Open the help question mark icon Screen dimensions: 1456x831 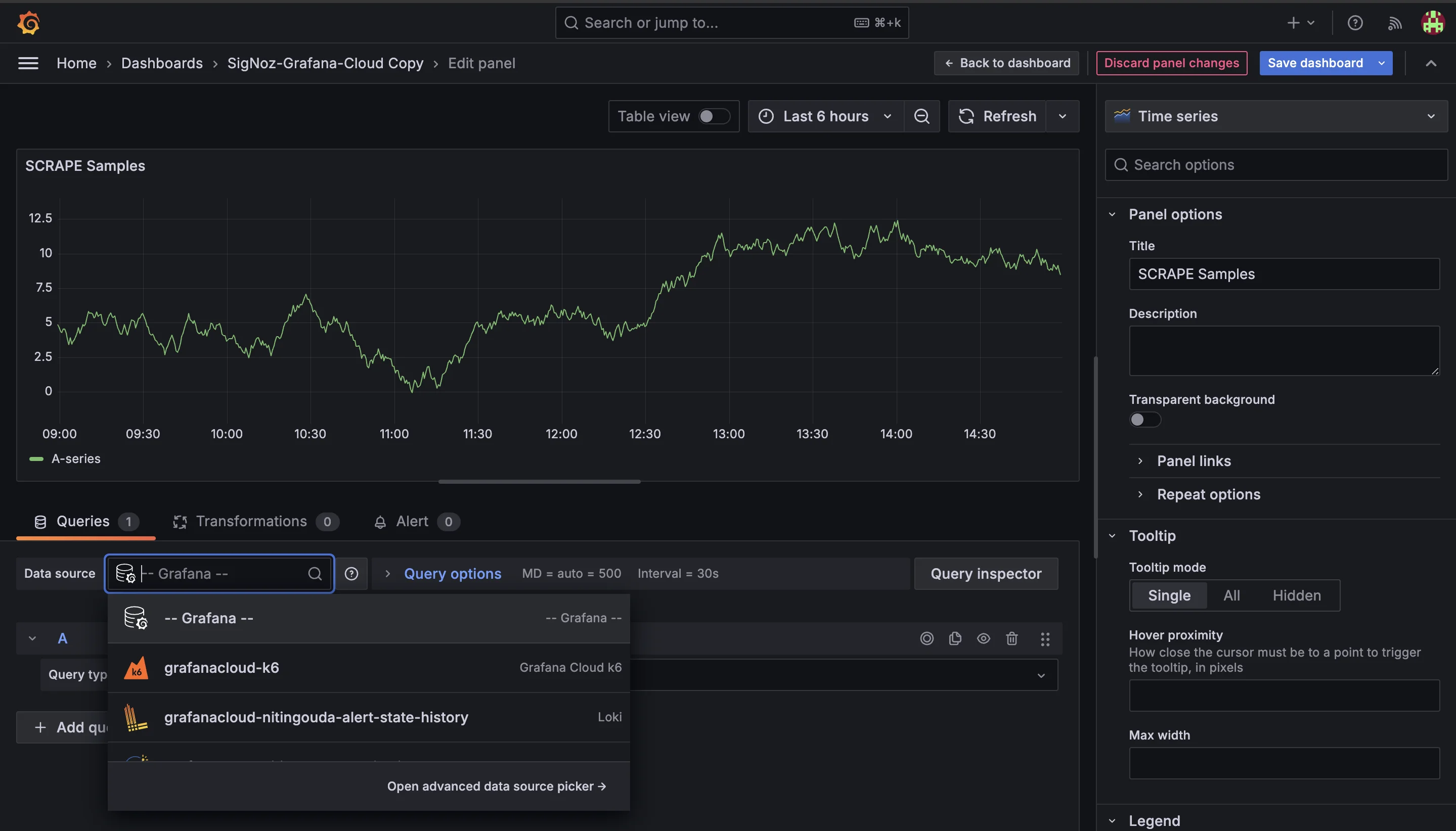1355,23
